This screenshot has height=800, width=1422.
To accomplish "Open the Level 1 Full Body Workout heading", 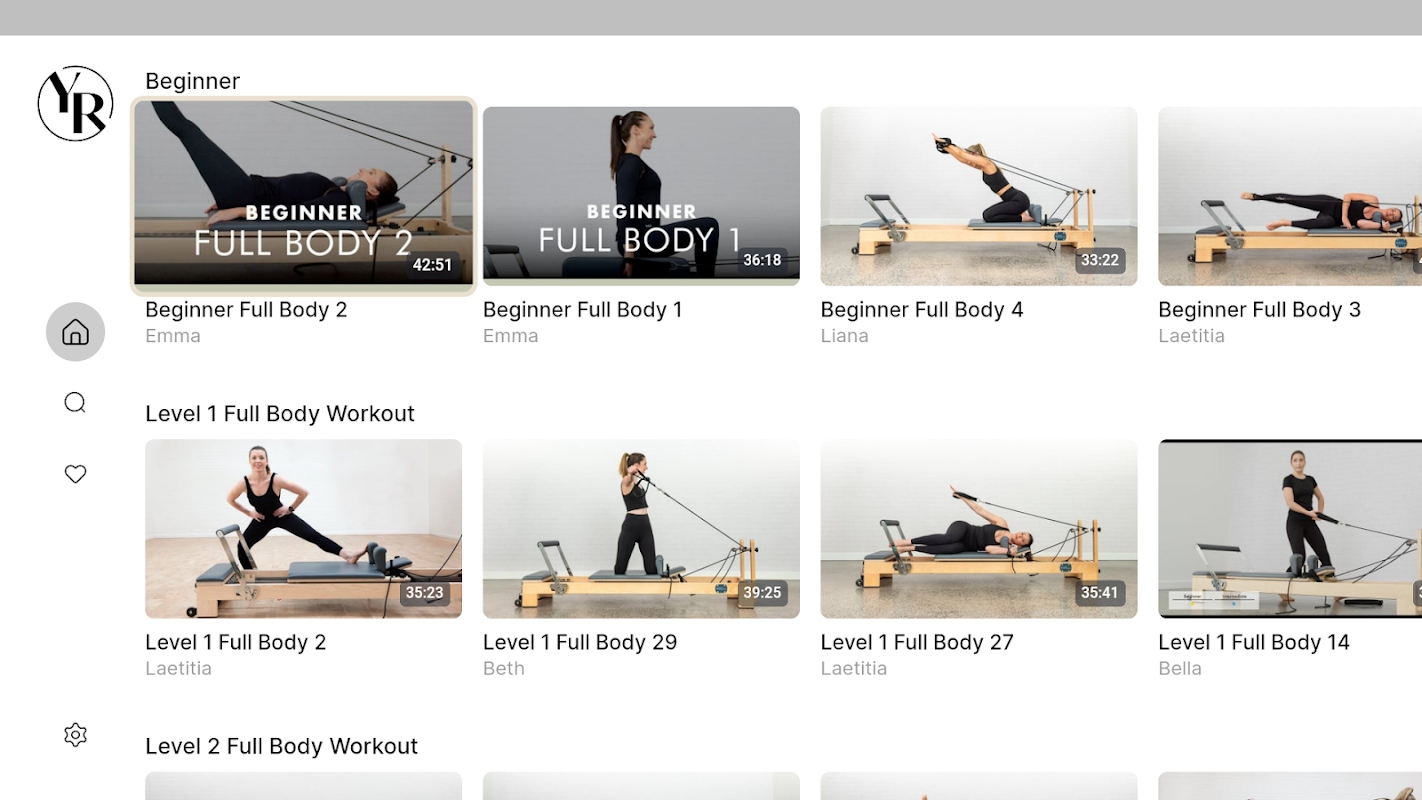I will click(x=280, y=413).
